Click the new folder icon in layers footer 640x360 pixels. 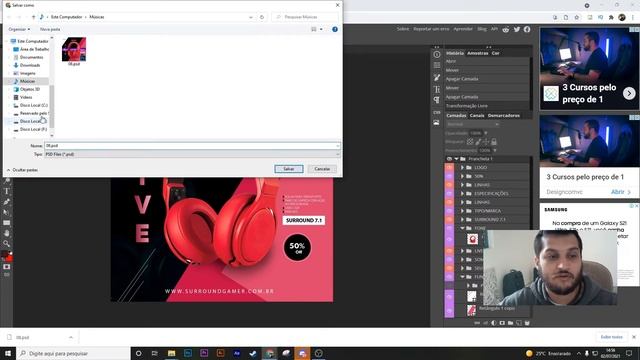(x=510, y=323)
